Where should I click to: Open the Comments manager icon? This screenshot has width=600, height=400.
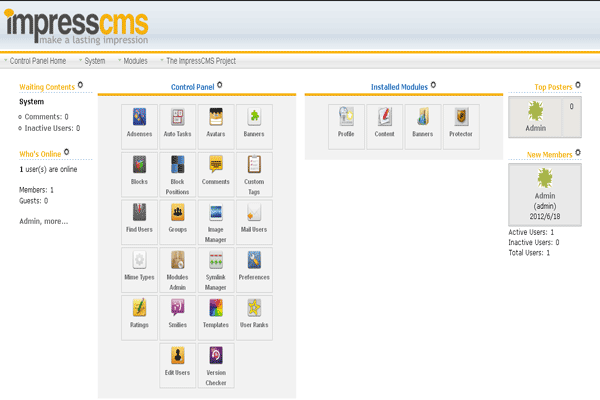pos(216,175)
